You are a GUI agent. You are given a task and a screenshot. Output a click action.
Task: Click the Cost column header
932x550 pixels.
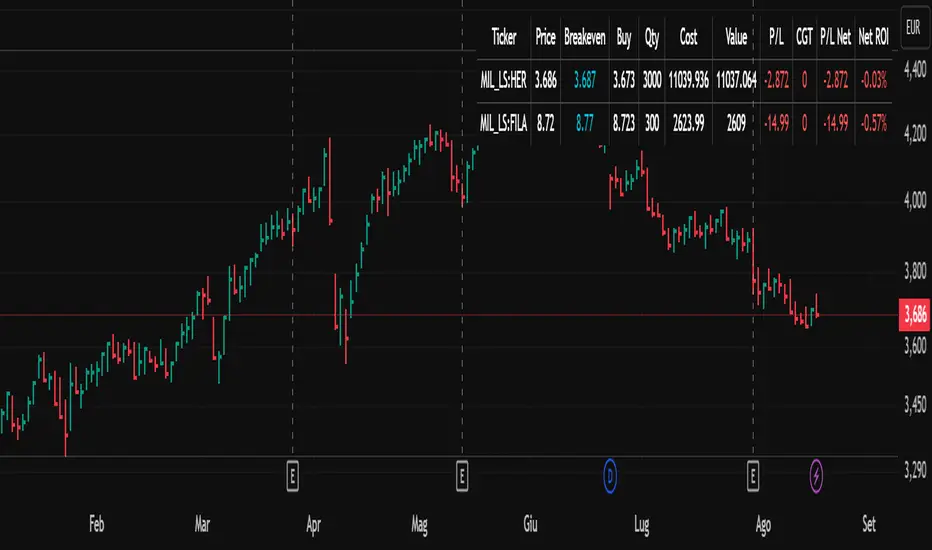coord(688,37)
